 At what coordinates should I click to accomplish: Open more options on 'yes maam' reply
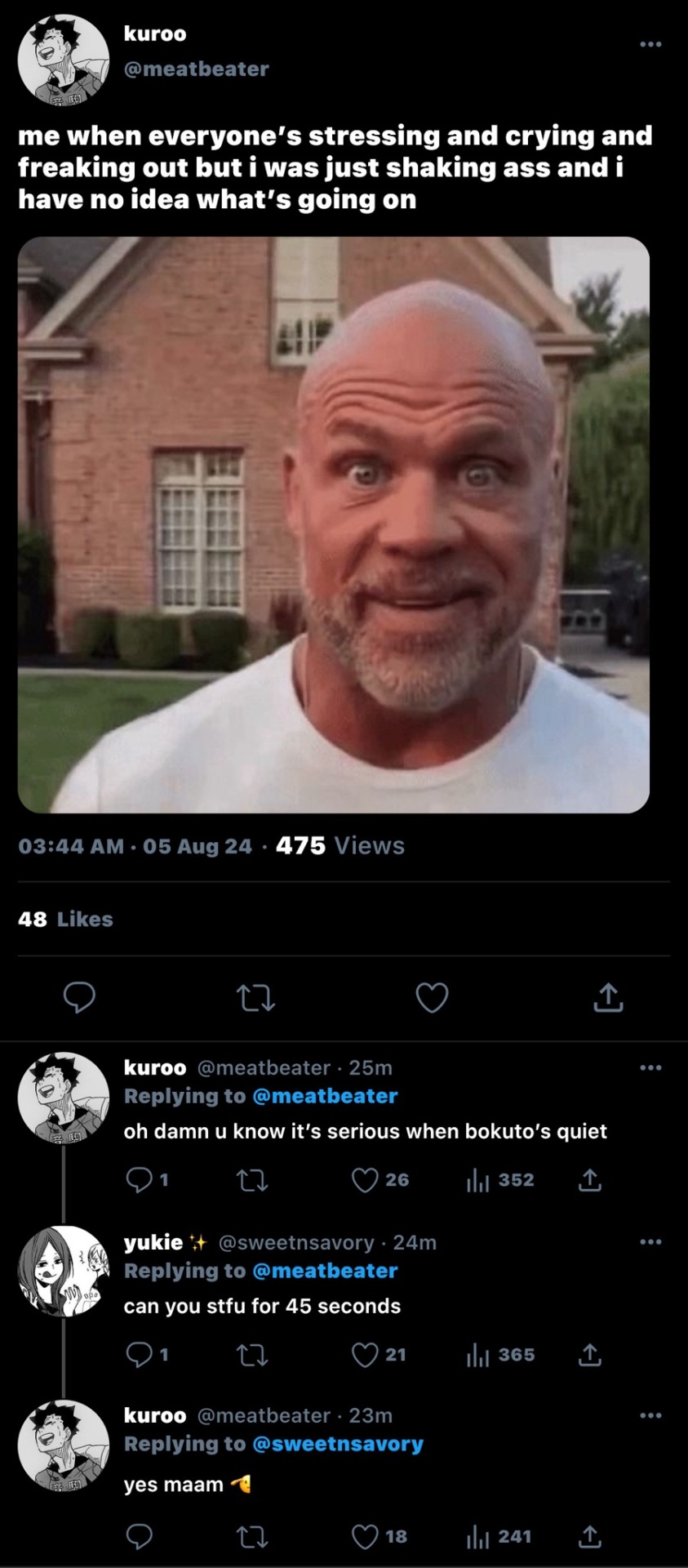click(650, 1415)
